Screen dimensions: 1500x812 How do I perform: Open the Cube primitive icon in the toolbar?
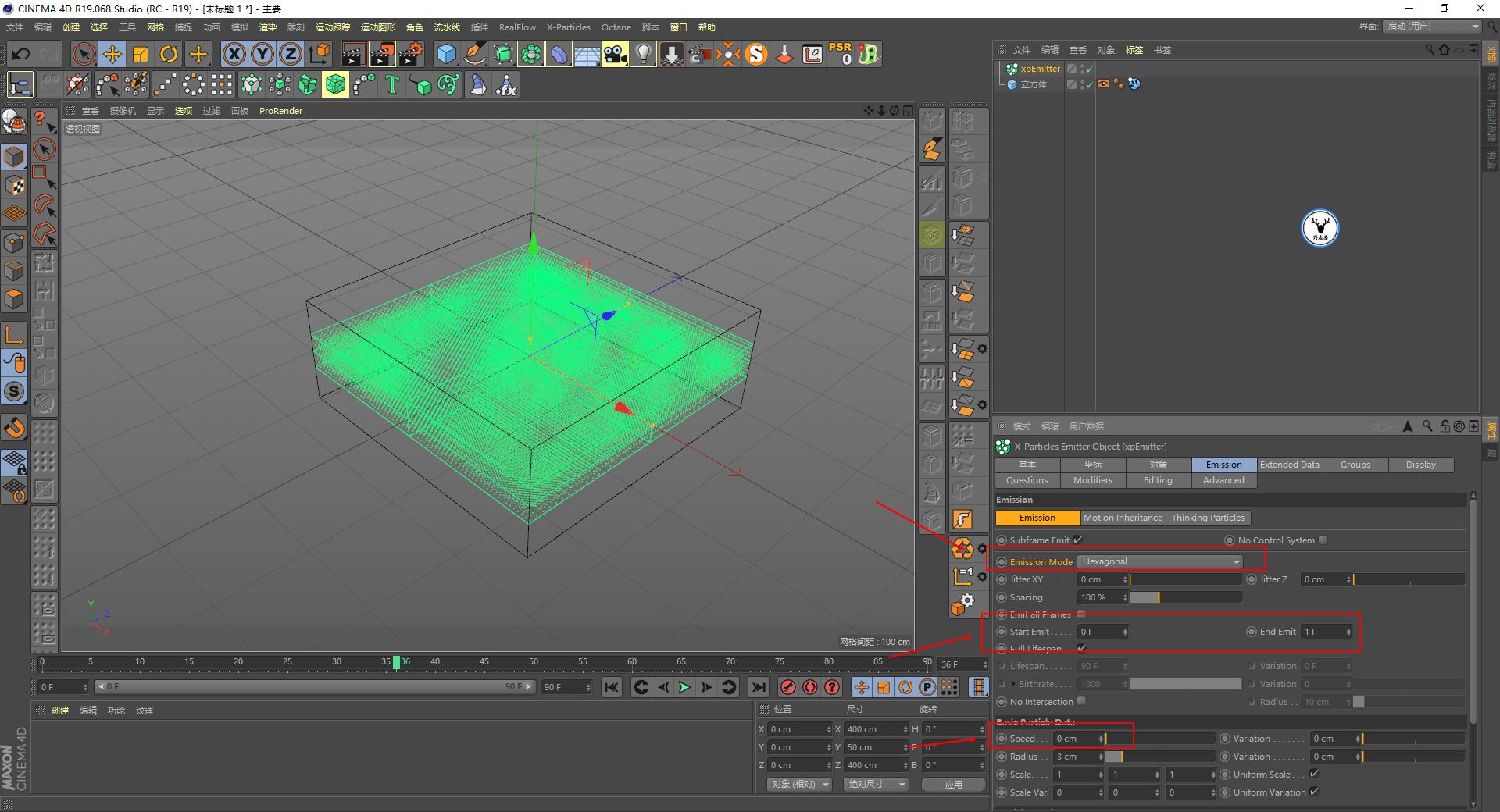tap(446, 53)
